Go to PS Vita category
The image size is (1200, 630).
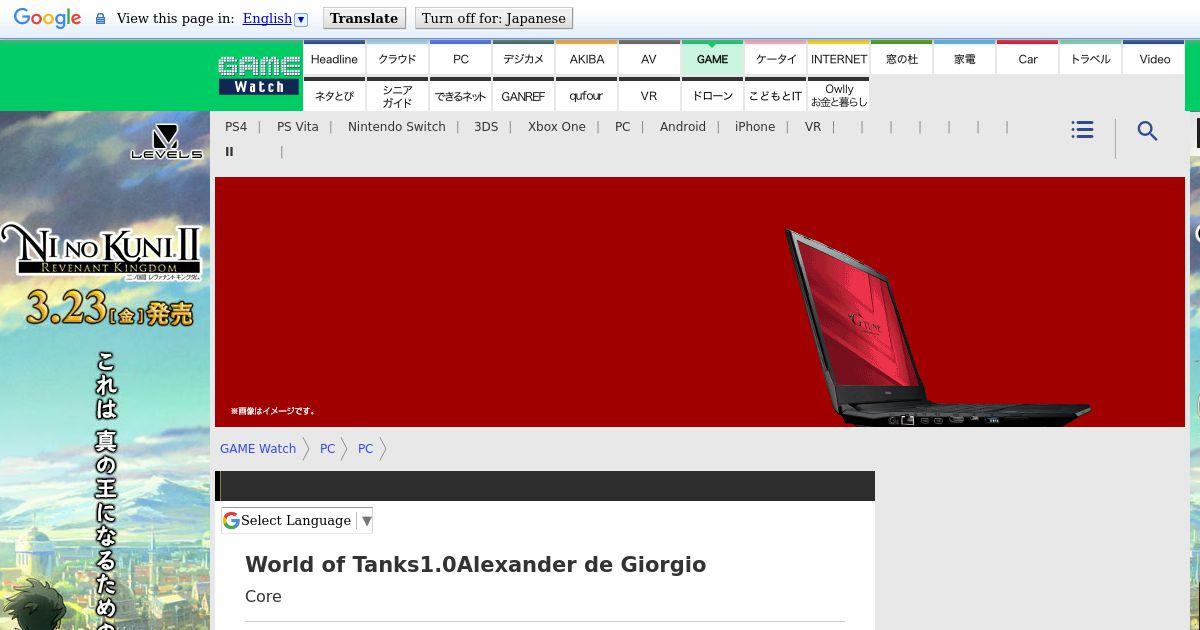coord(298,127)
